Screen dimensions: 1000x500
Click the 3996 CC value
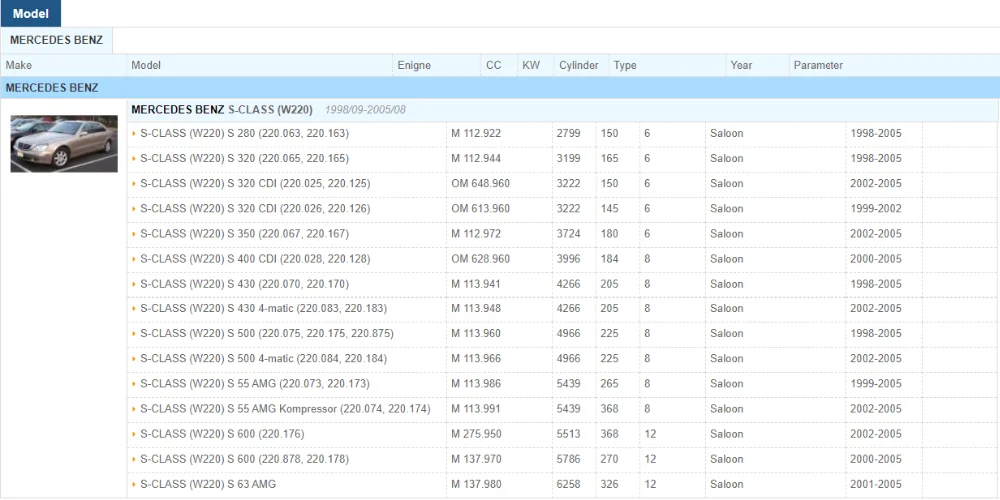[x=568, y=259]
